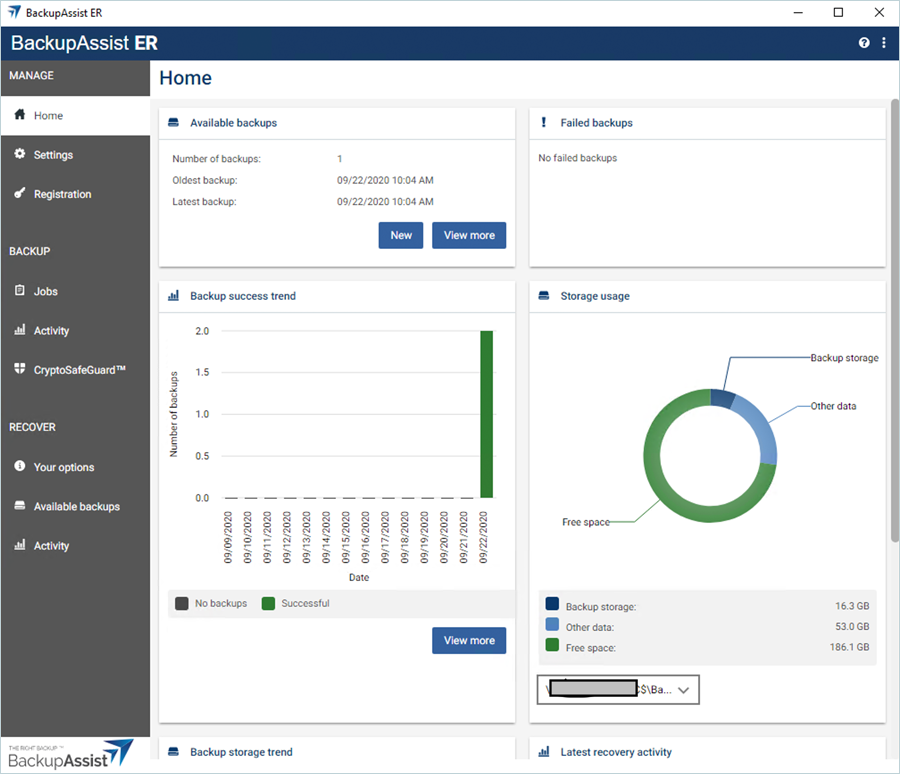The height and width of the screenshot is (774, 900).
Task: Click the Home house icon in sidebar
Action: (19, 115)
